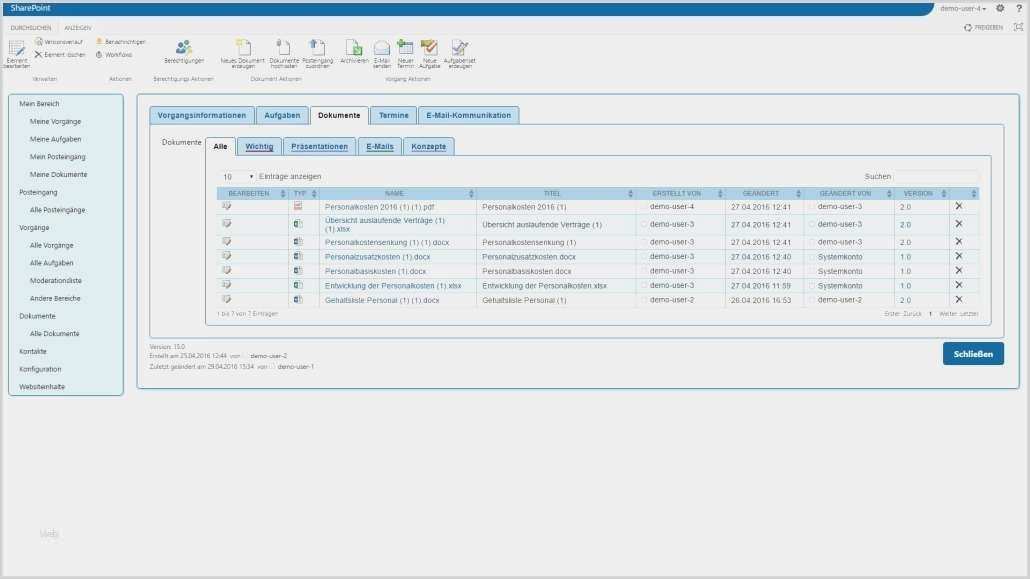Select the Konzepte document filter tab
Viewport: 1030px width, 579px height.
click(428, 147)
